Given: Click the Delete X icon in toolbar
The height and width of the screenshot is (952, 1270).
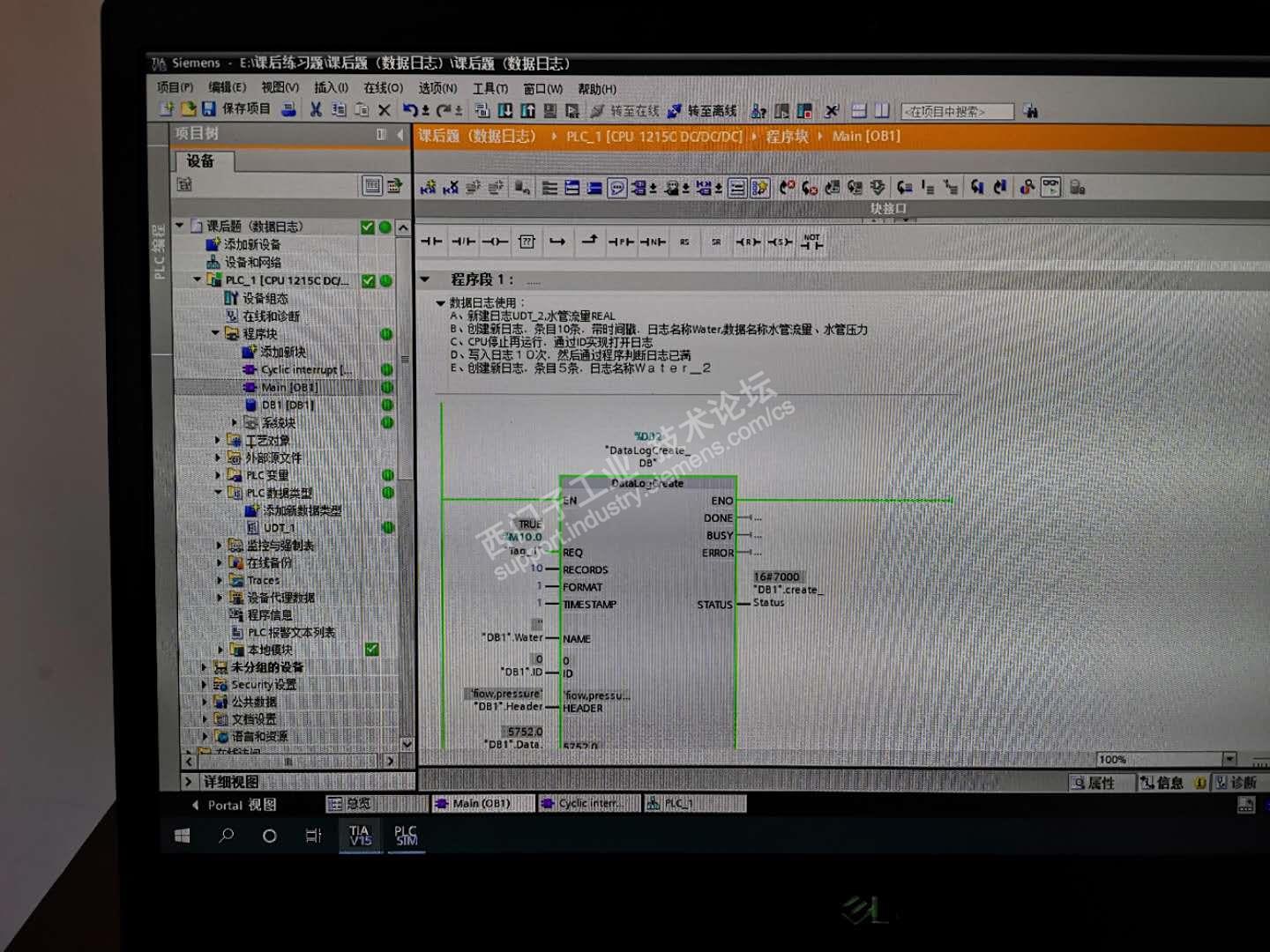Looking at the screenshot, I should pyautogui.click(x=385, y=110).
